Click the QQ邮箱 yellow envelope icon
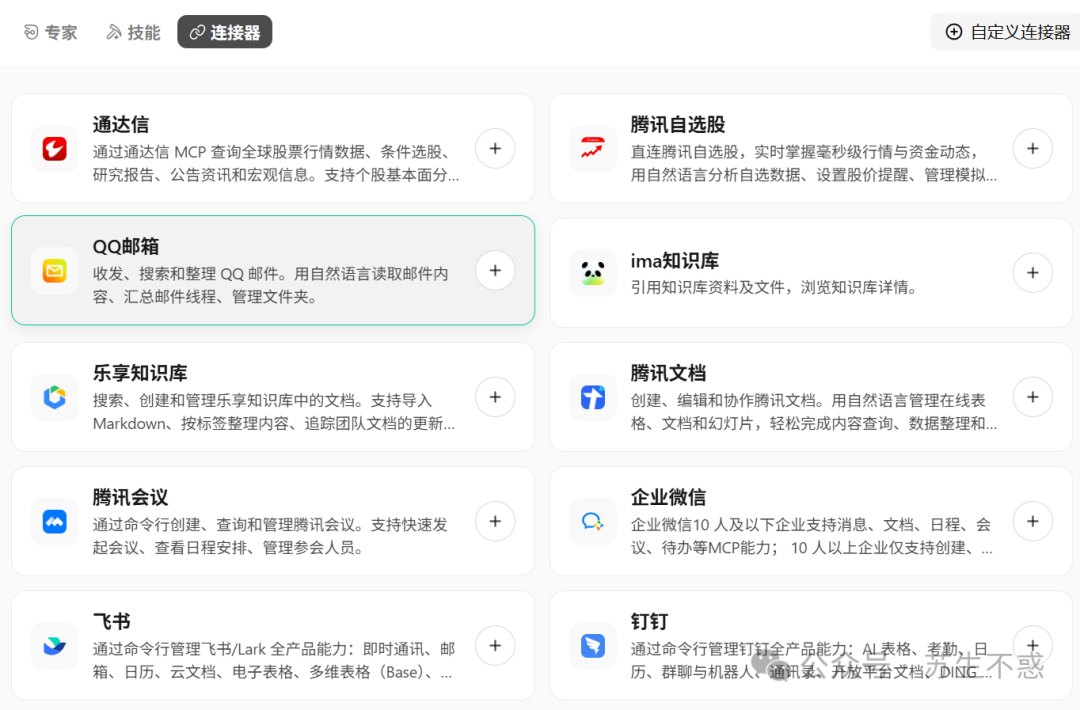Image resolution: width=1080 pixels, height=710 pixels. (x=54, y=271)
